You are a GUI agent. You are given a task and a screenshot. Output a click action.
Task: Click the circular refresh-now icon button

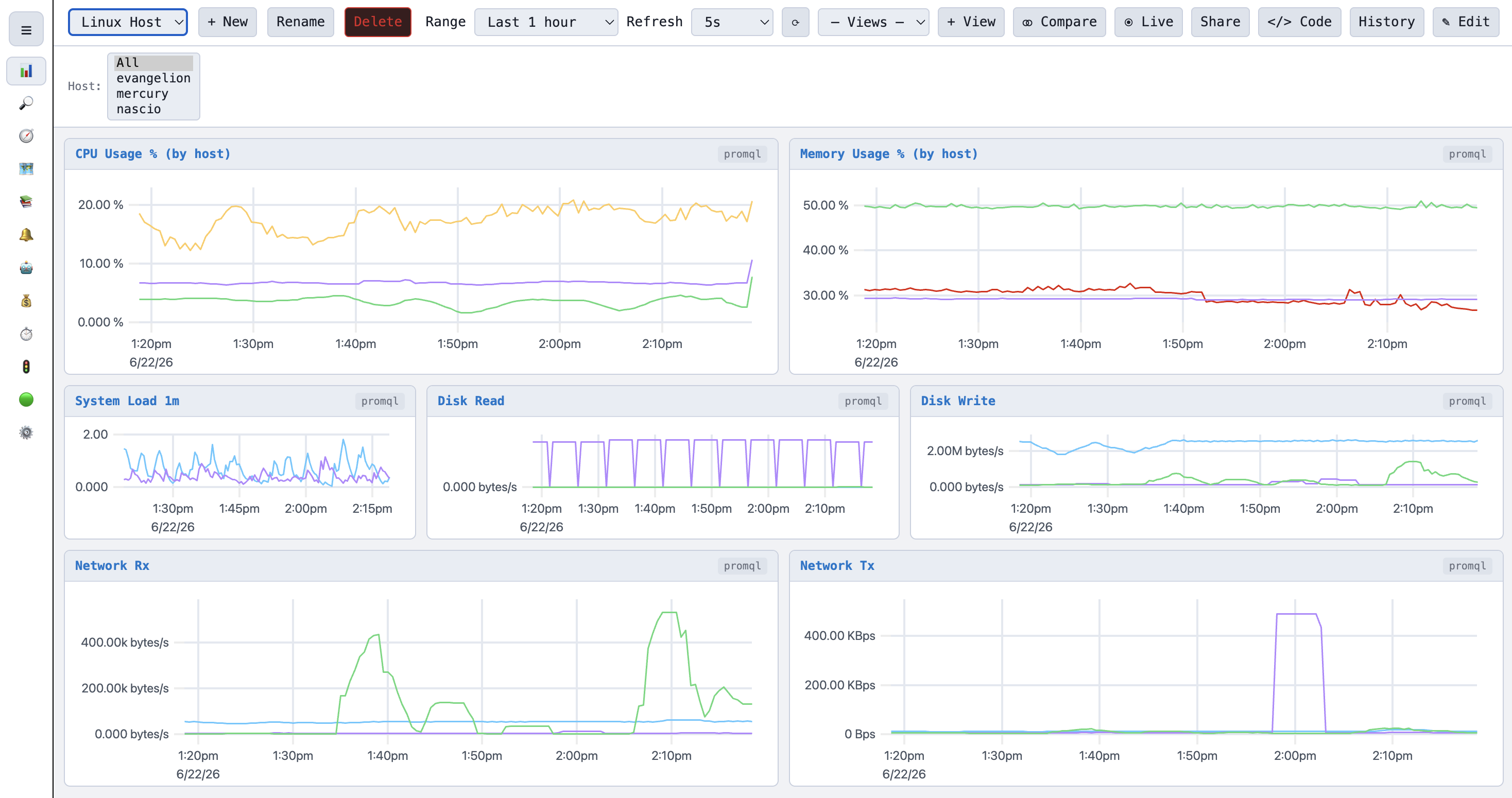point(795,22)
